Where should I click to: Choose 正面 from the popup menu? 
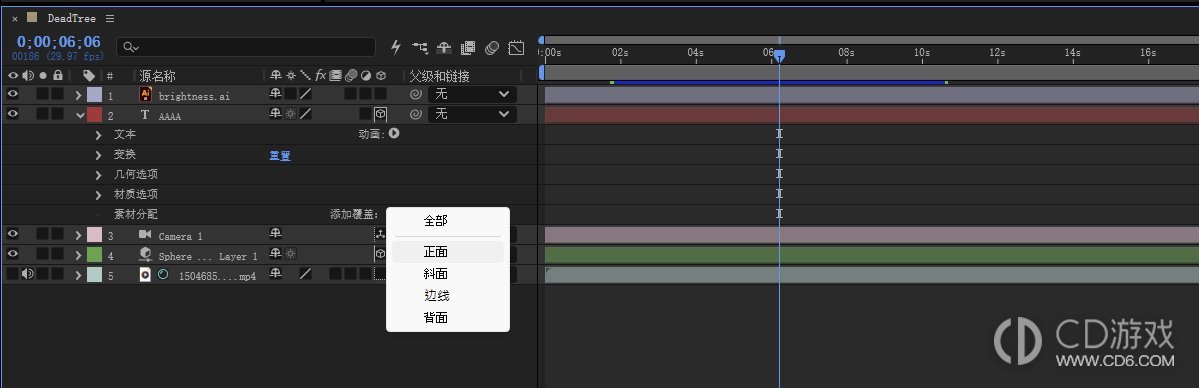[x=447, y=252]
